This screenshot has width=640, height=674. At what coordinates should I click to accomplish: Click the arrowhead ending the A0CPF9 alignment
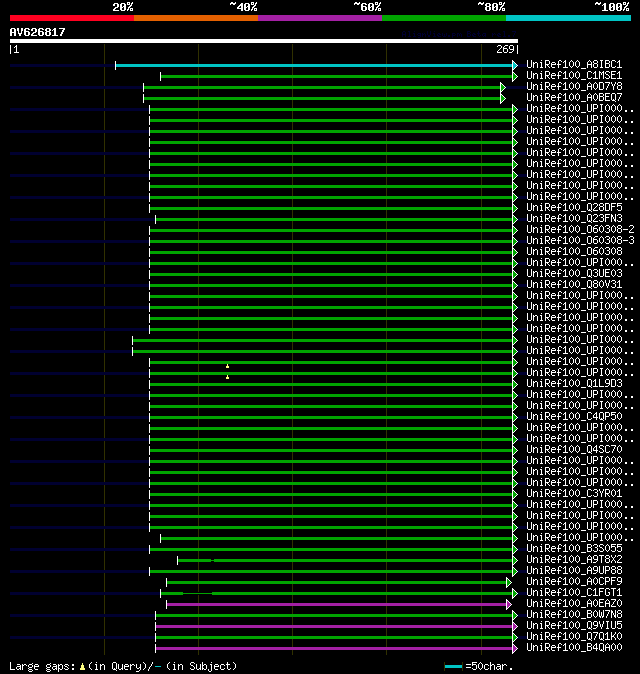tap(509, 582)
